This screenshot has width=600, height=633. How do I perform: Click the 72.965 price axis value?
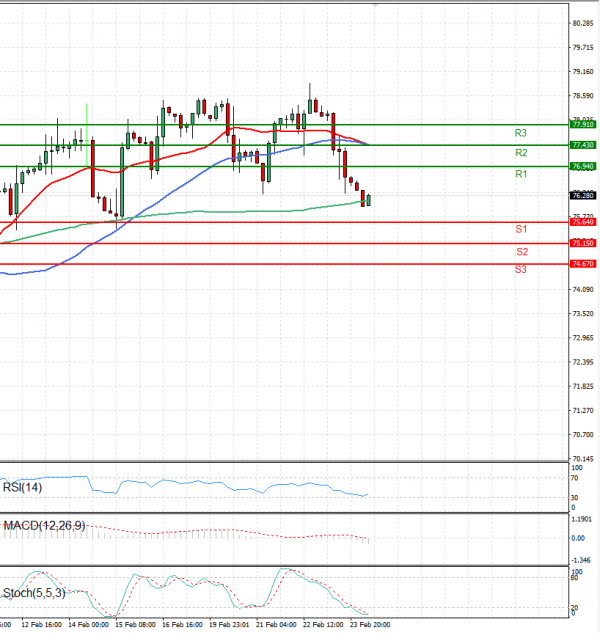point(583,337)
